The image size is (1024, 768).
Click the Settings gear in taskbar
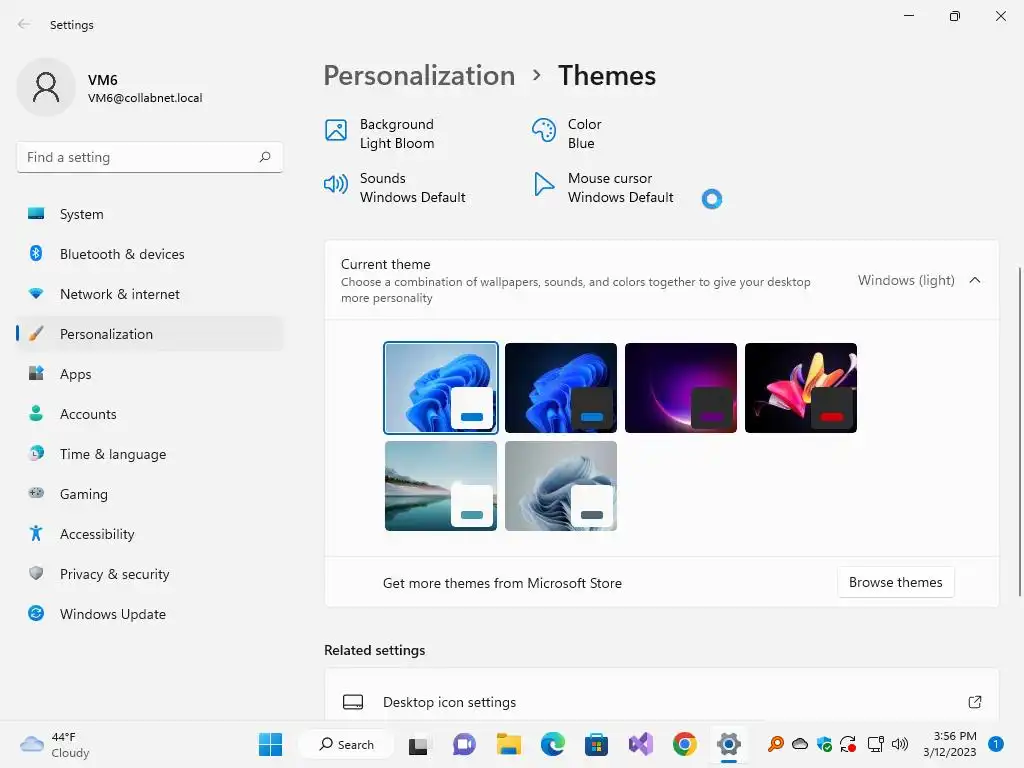[729, 744]
